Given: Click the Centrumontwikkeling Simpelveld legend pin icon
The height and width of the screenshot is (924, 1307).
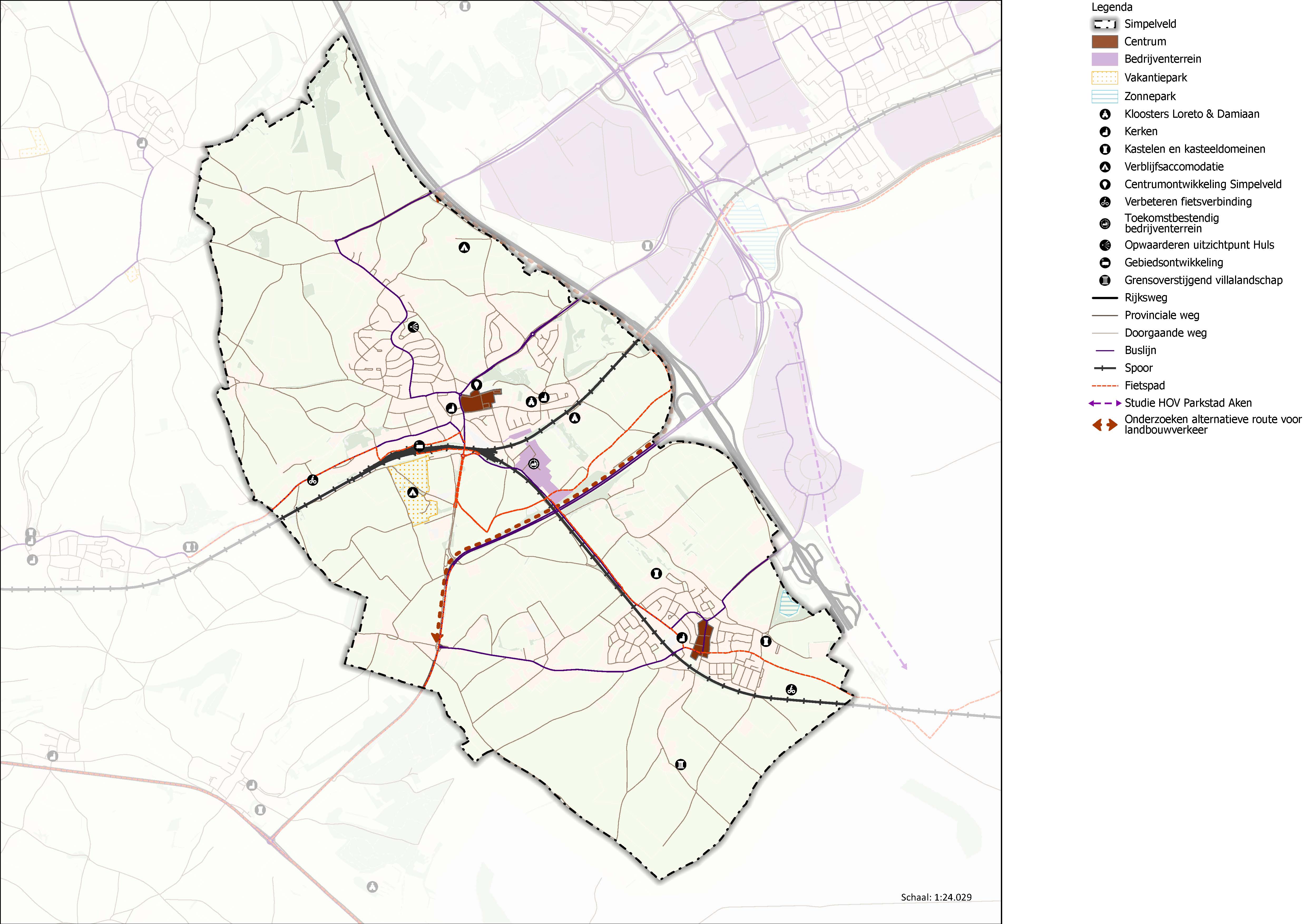Looking at the screenshot, I should coord(1105,185).
